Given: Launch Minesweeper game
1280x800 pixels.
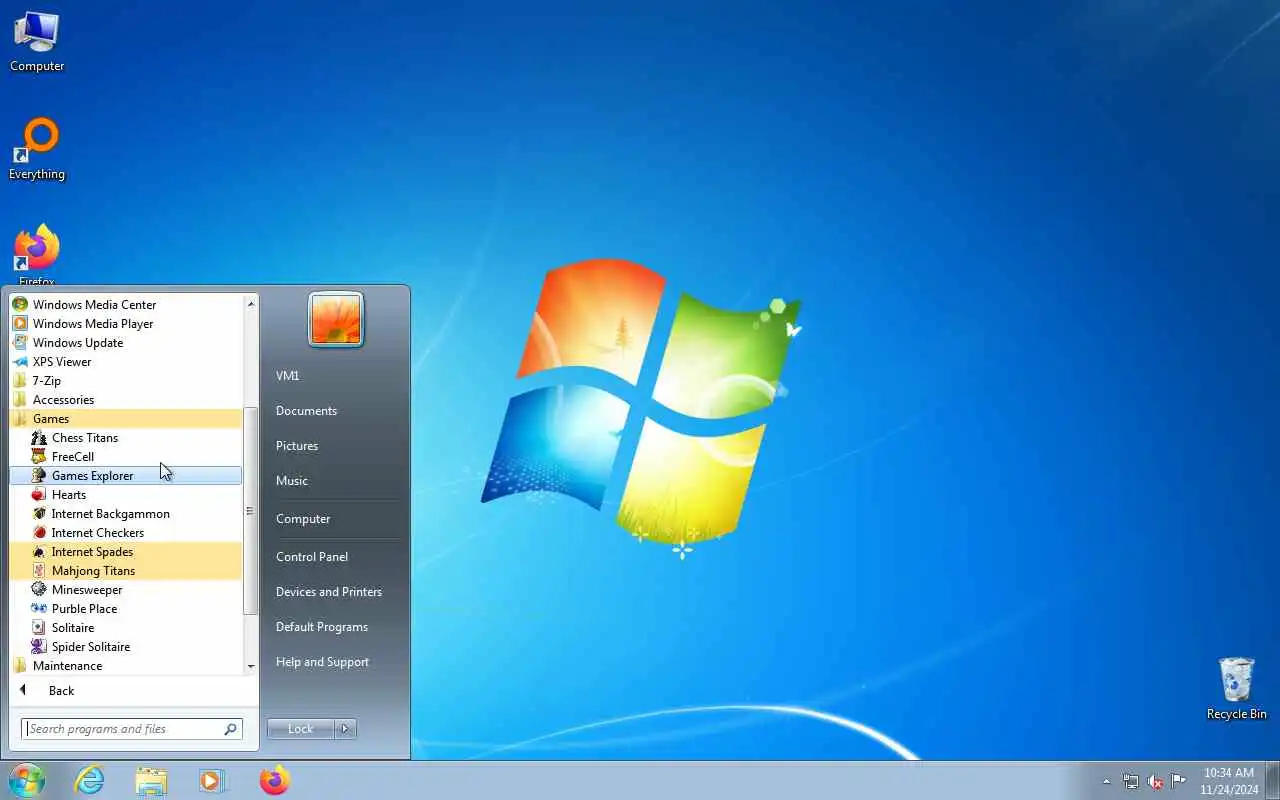Looking at the screenshot, I should pyautogui.click(x=125, y=589).
